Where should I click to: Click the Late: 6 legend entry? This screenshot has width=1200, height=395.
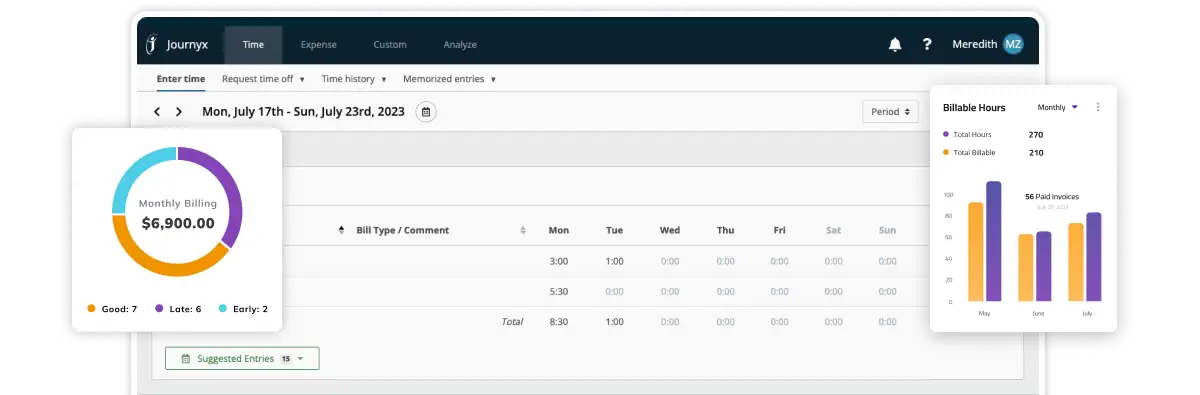pos(178,309)
